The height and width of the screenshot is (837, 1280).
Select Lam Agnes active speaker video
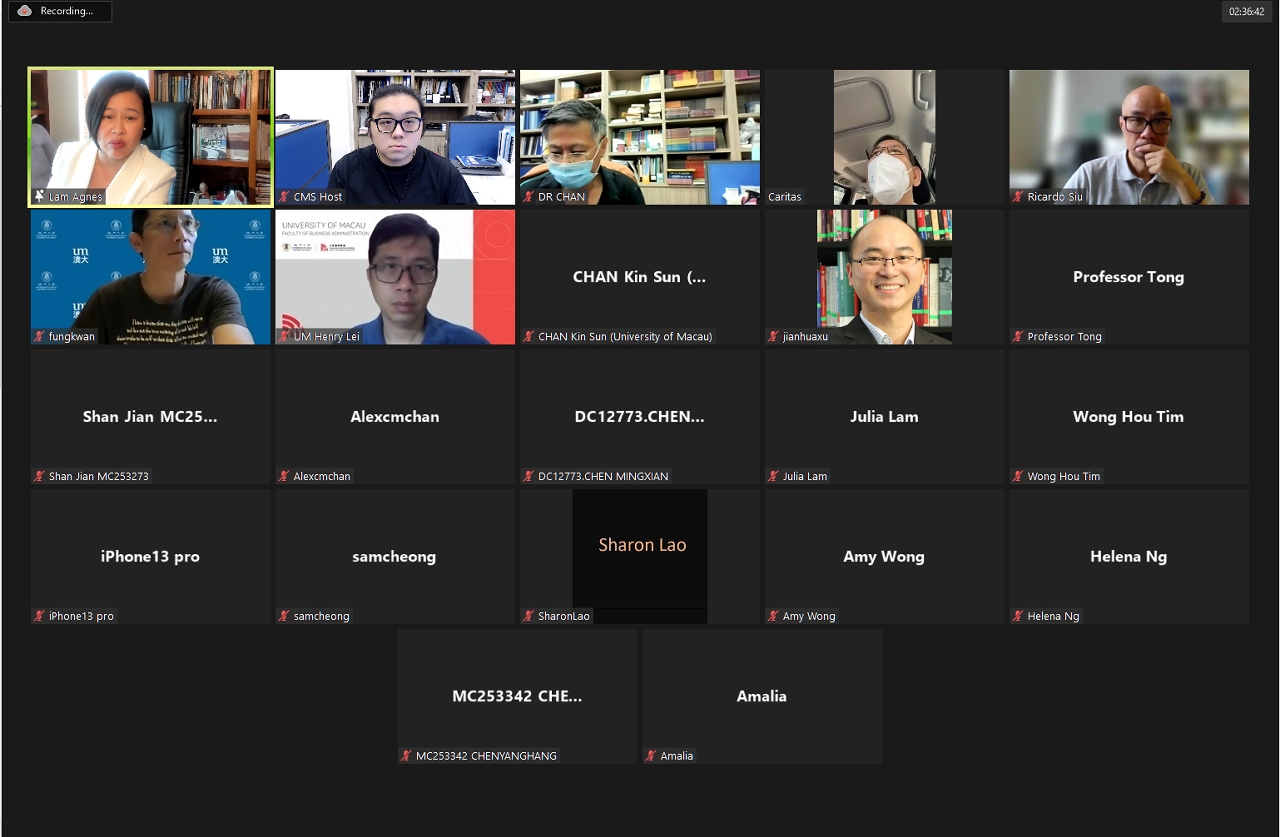(151, 137)
